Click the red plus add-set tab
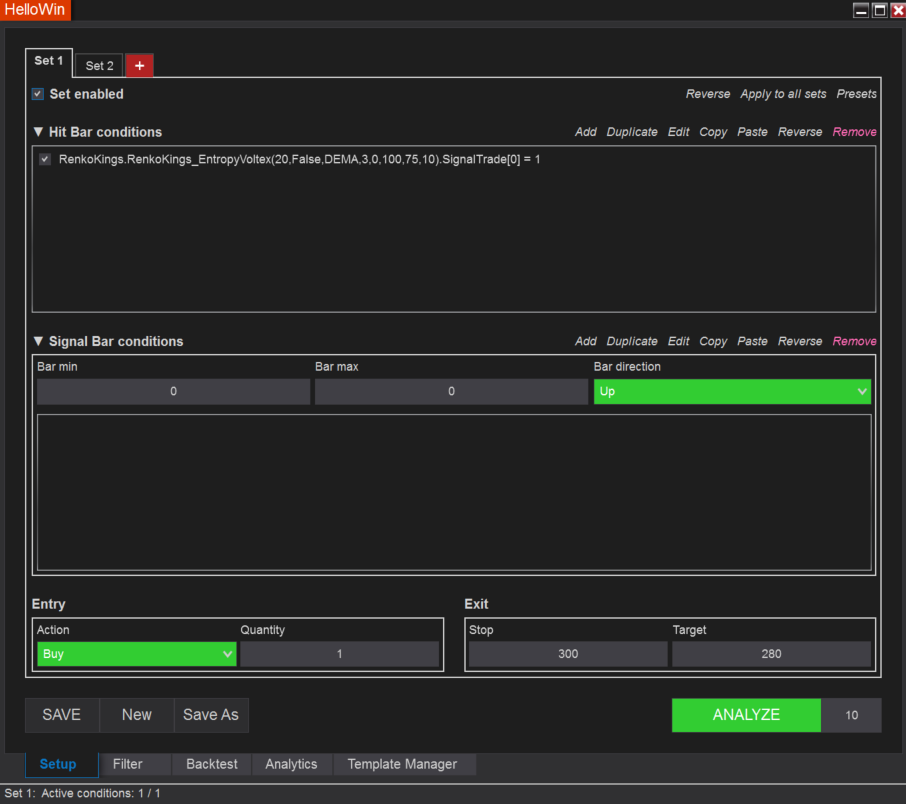The image size is (906, 804). 139,65
